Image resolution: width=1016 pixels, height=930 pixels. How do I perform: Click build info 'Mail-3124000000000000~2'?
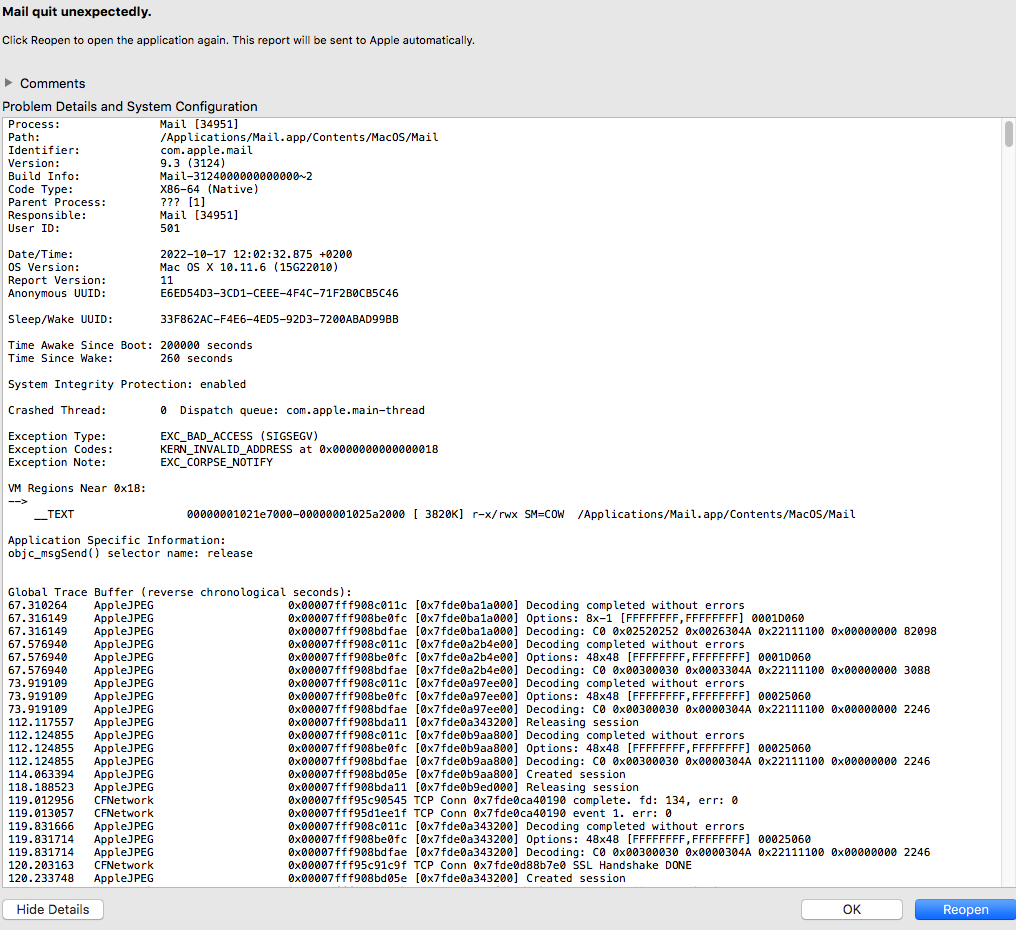[237, 176]
